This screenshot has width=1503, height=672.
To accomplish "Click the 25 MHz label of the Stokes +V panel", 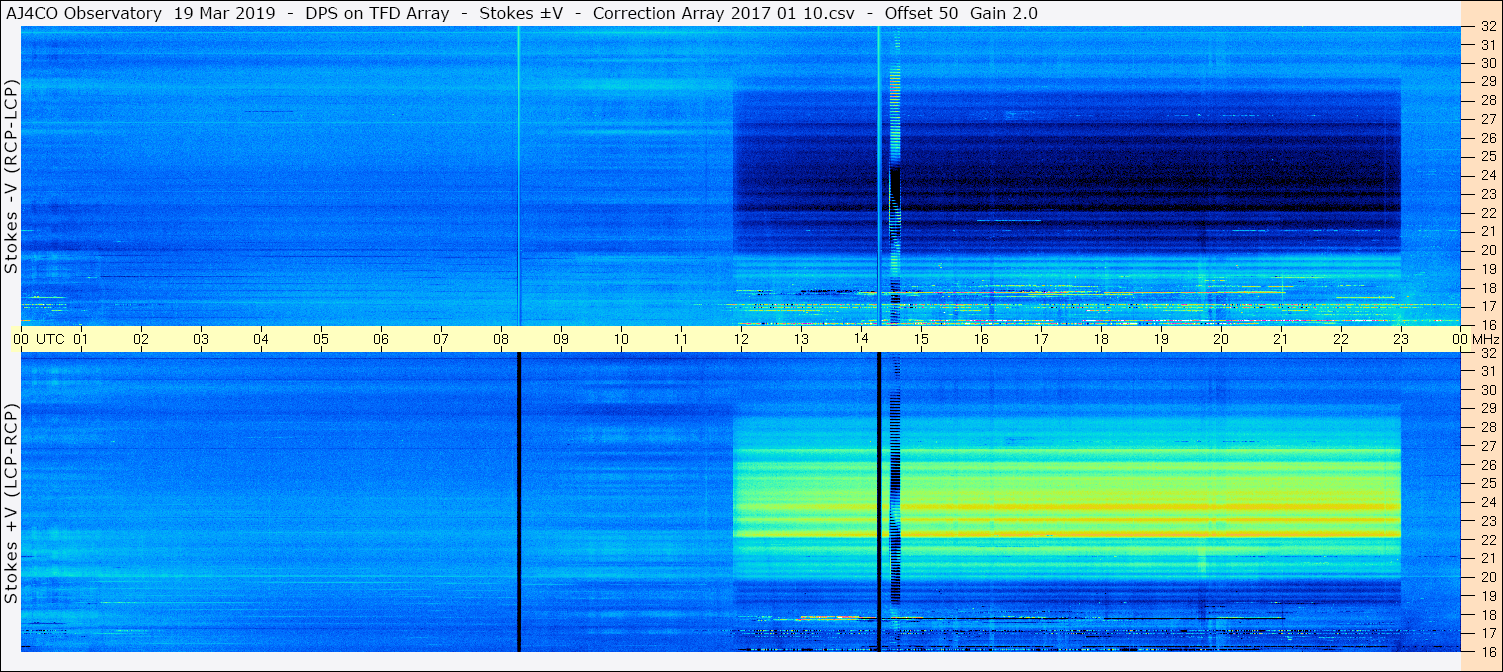I will click(x=1488, y=483).
